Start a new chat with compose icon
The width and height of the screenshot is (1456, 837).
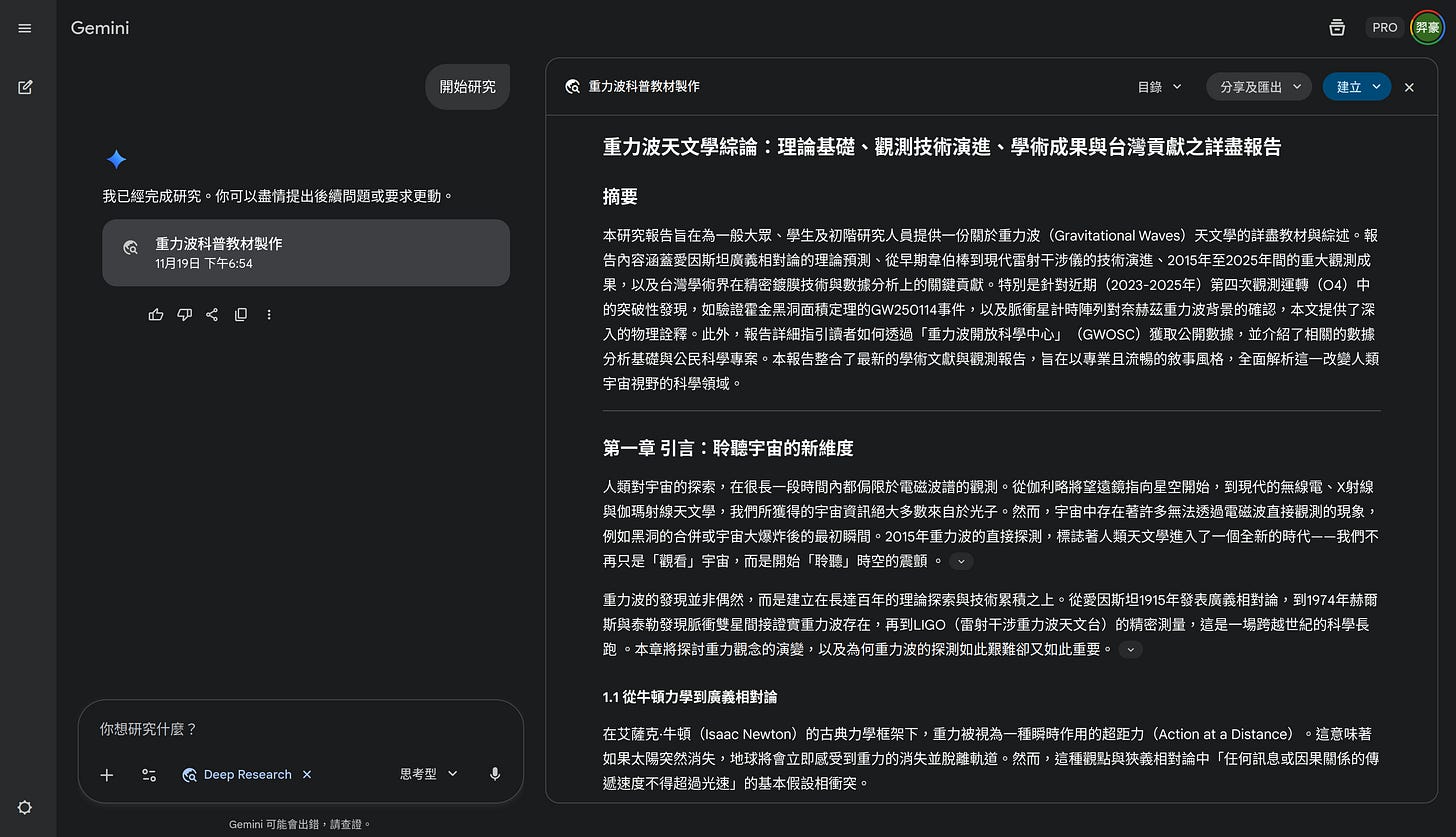tap(25, 87)
